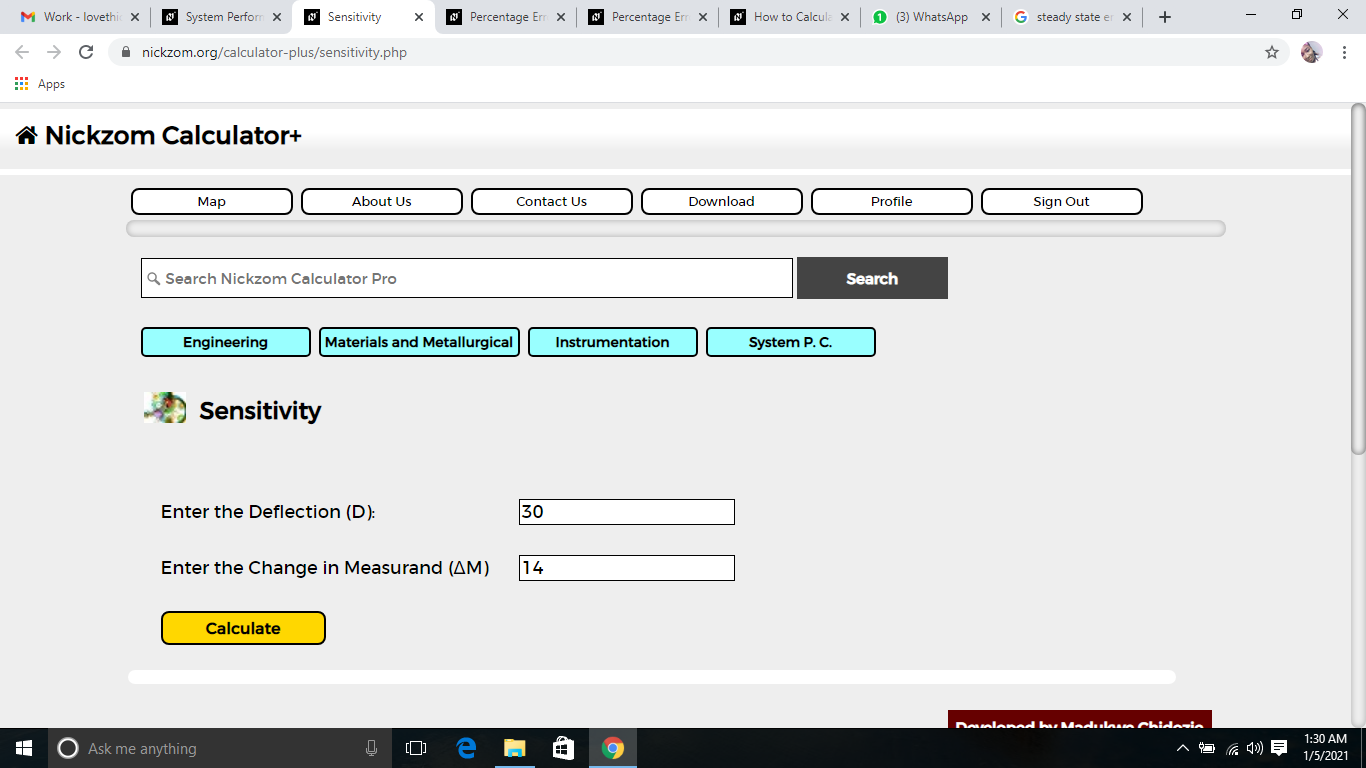Click the page vertical scrollbar
Image resolution: width=1366 pixels, height=768 pixels.
1358,280
